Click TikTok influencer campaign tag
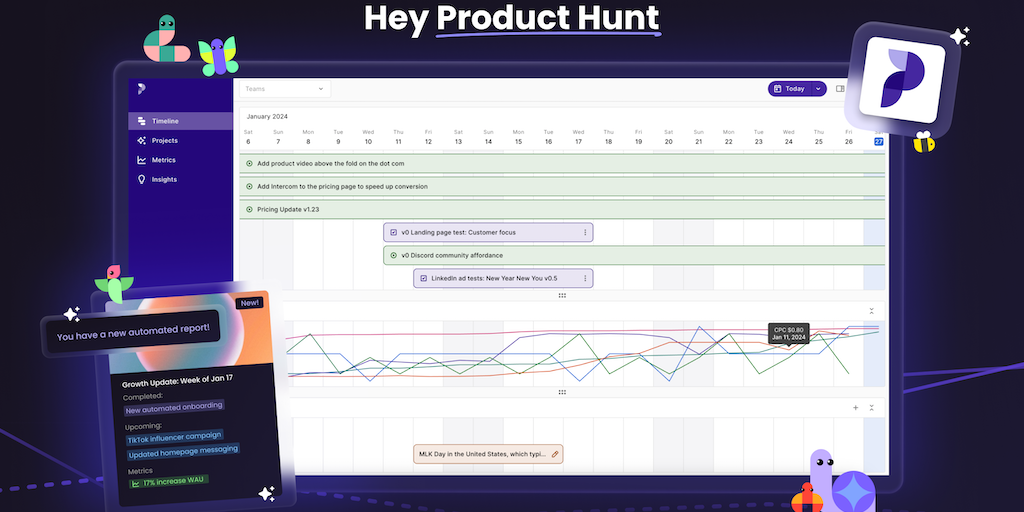The height and width of the screenshot is (512, 1024). [x=174, y=437]
